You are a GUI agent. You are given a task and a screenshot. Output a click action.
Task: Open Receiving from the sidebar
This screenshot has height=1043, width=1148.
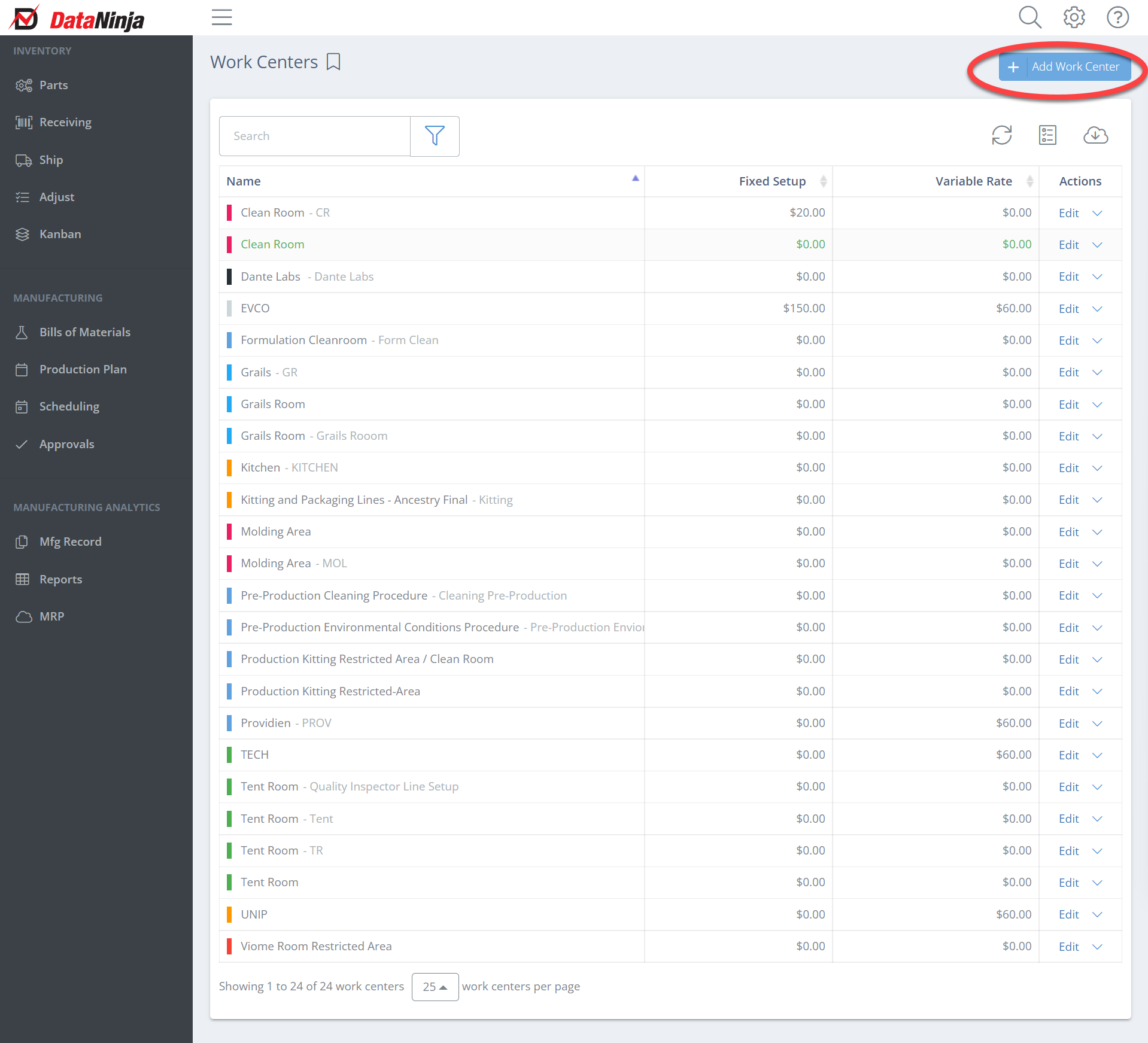[65, 122]
